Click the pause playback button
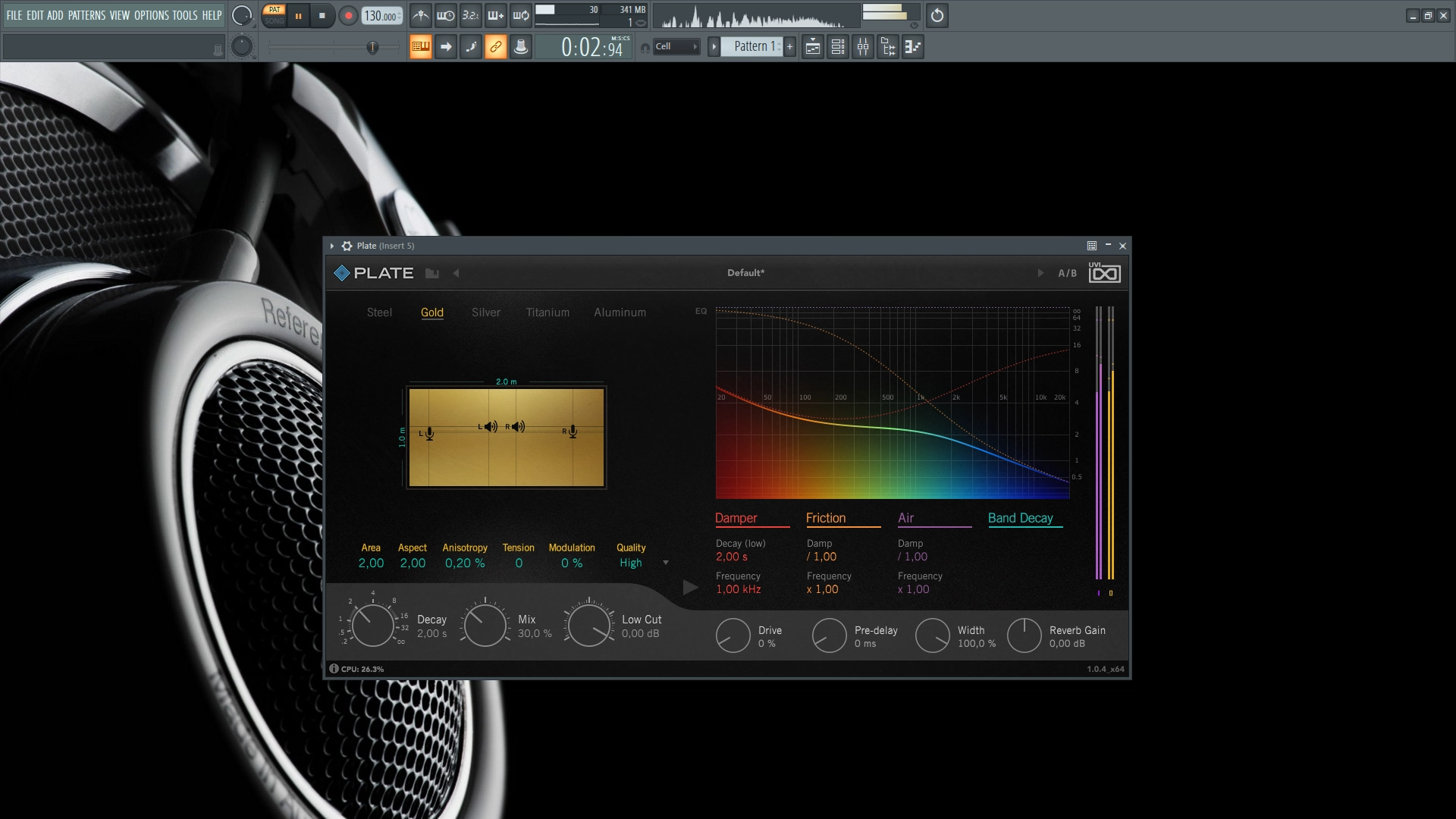The width and height of the screenshot is (1456, 819). (x=299, y=16)
